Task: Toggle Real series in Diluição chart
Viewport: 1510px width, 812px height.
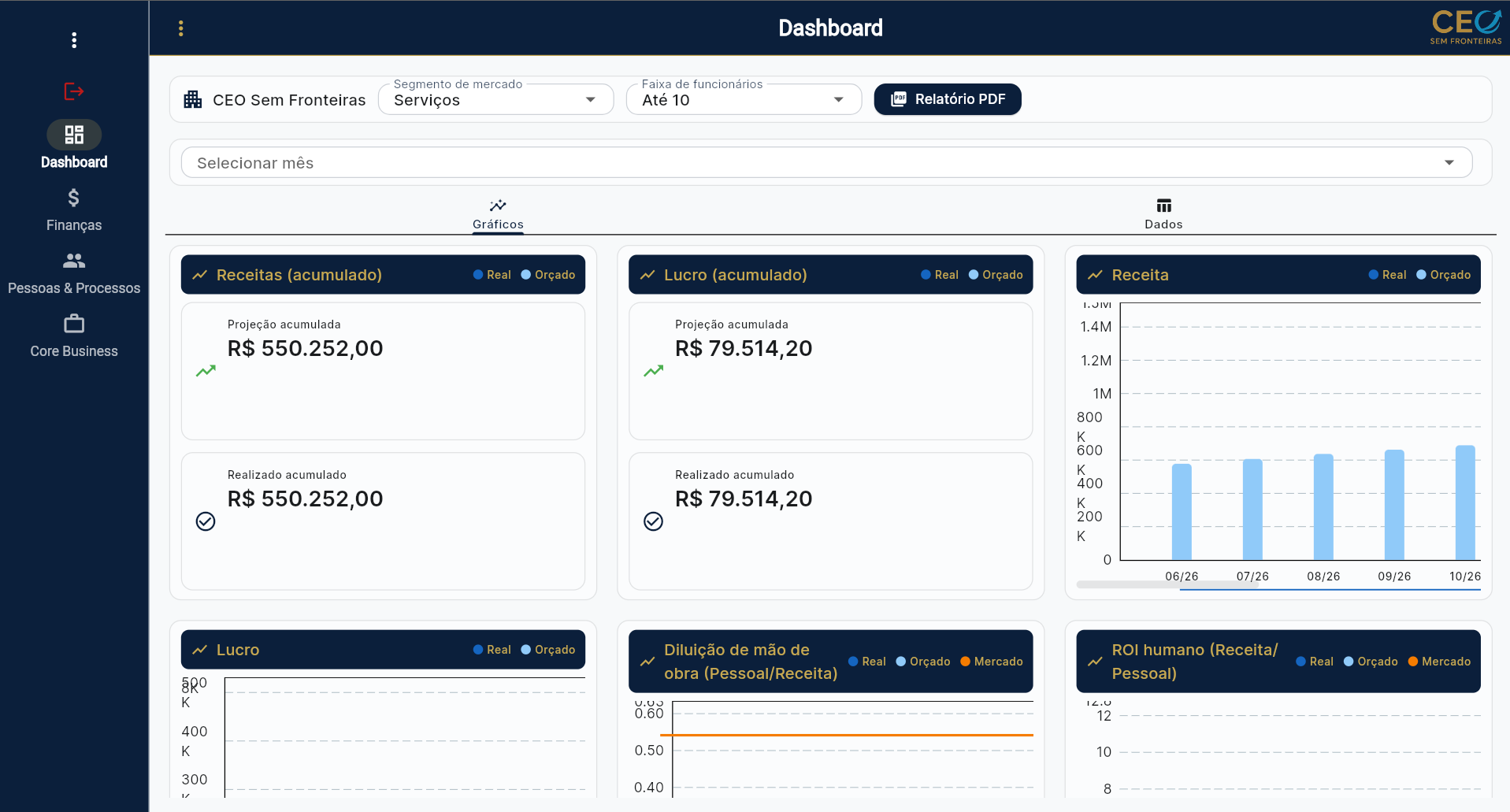Action: (867, 662)
